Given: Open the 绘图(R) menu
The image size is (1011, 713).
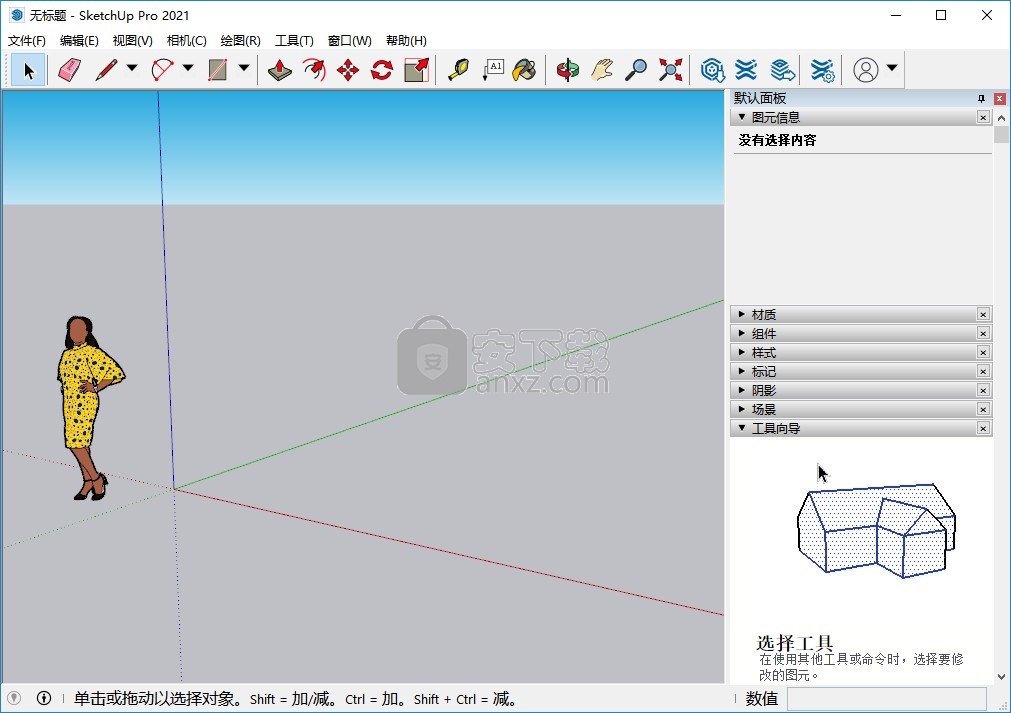Looking at the screenshot, I should (240, 41).
